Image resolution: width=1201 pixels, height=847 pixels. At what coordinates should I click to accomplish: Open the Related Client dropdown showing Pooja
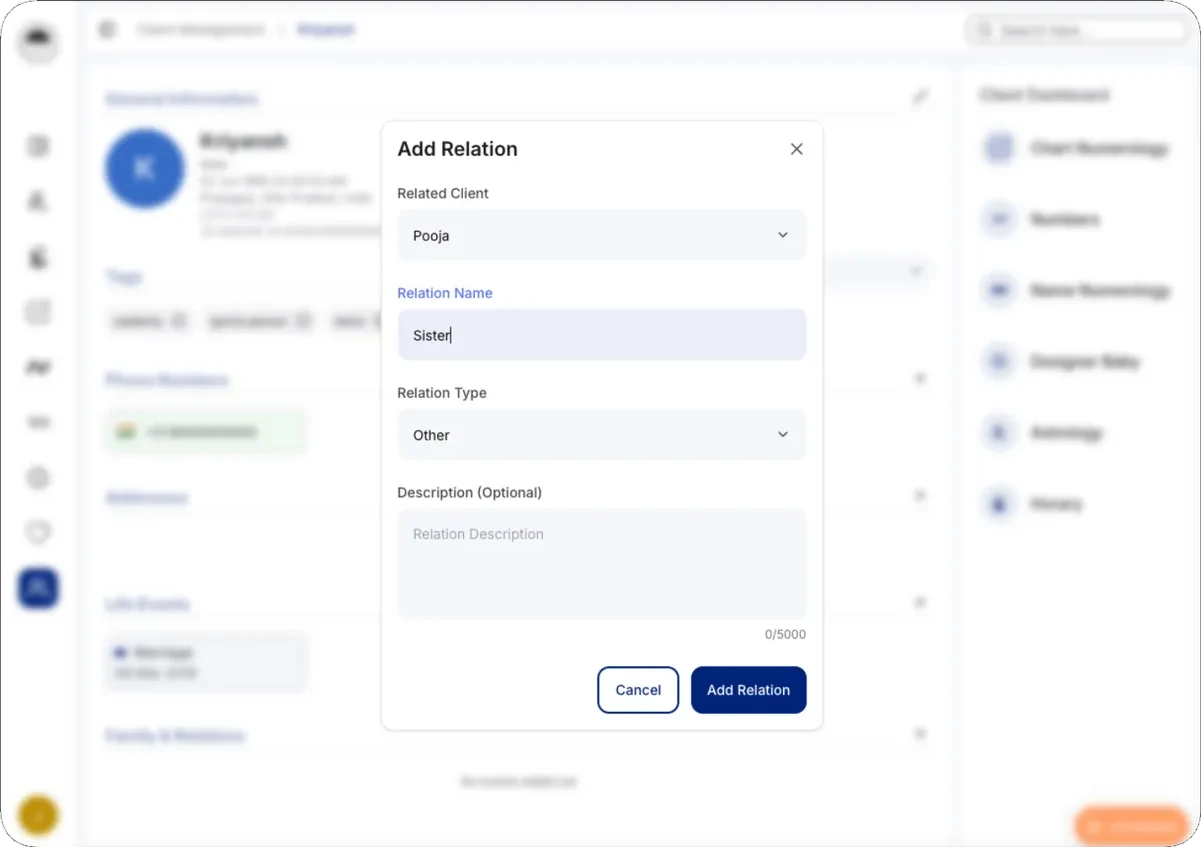601,235
